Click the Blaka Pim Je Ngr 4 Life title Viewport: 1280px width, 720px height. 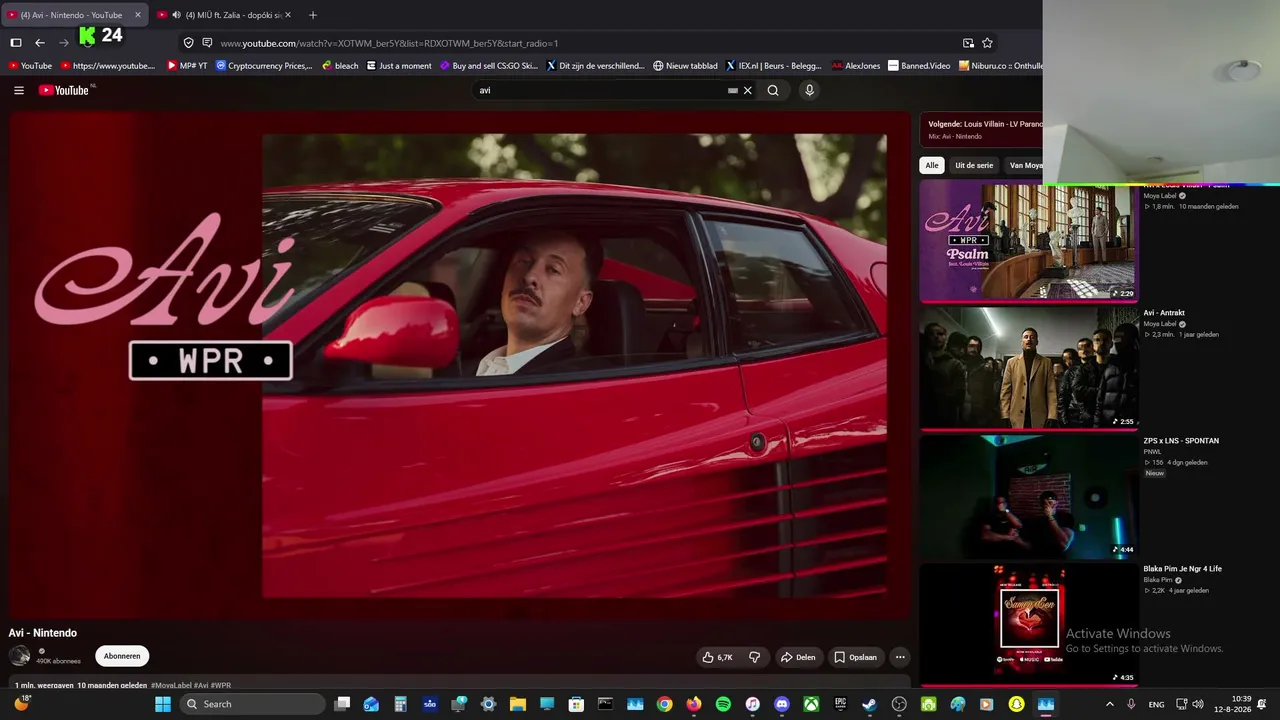tap(1183, 569)
